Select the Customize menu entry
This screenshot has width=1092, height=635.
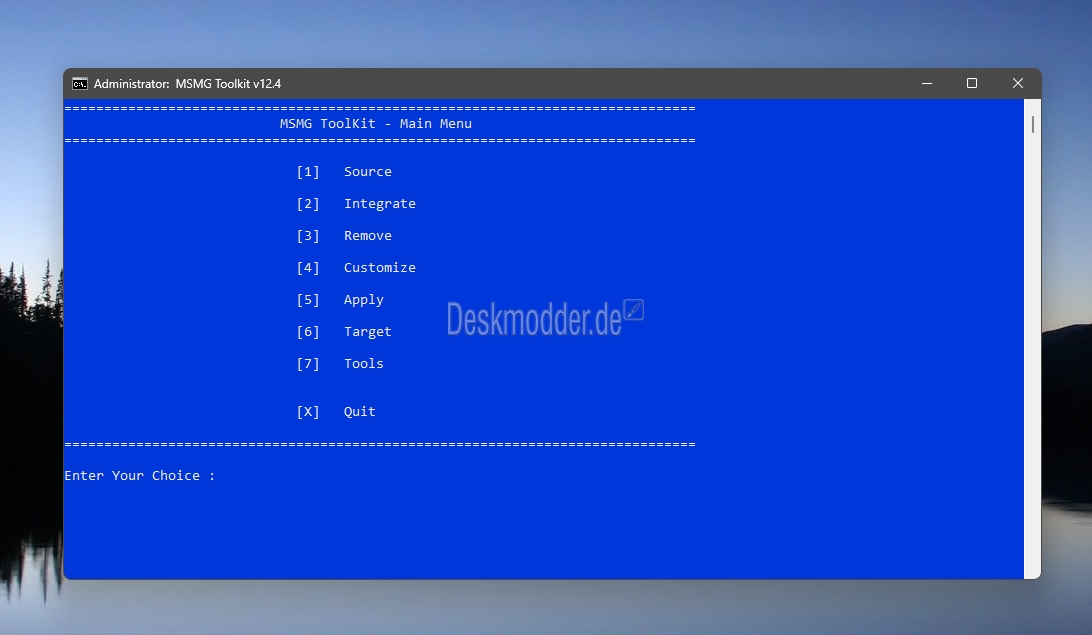(x=380, y=268)
